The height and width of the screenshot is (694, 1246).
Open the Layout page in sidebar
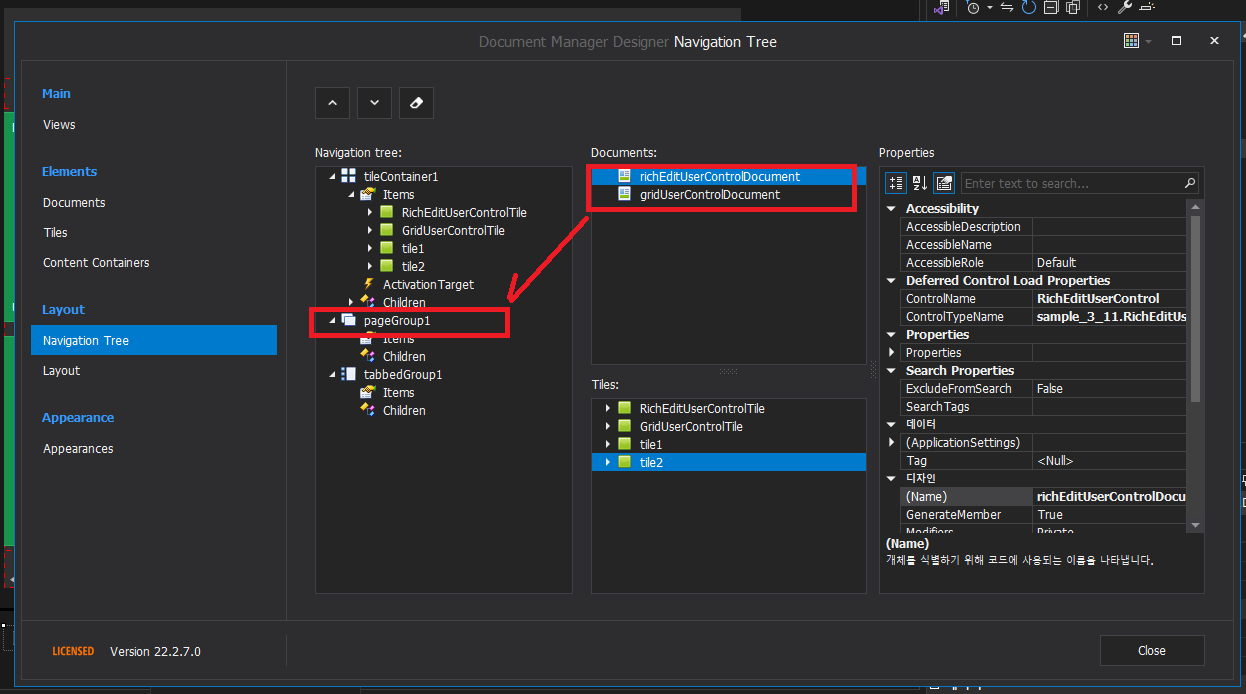coord(61,371)
